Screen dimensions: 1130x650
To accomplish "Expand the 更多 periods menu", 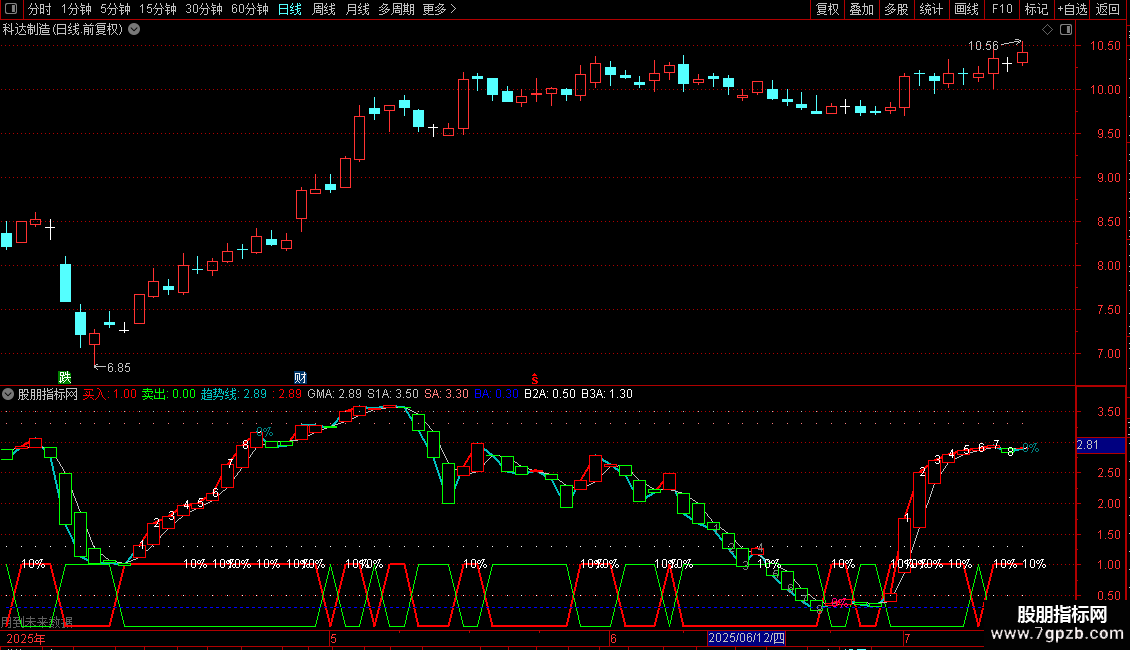I will pos(439,9).
